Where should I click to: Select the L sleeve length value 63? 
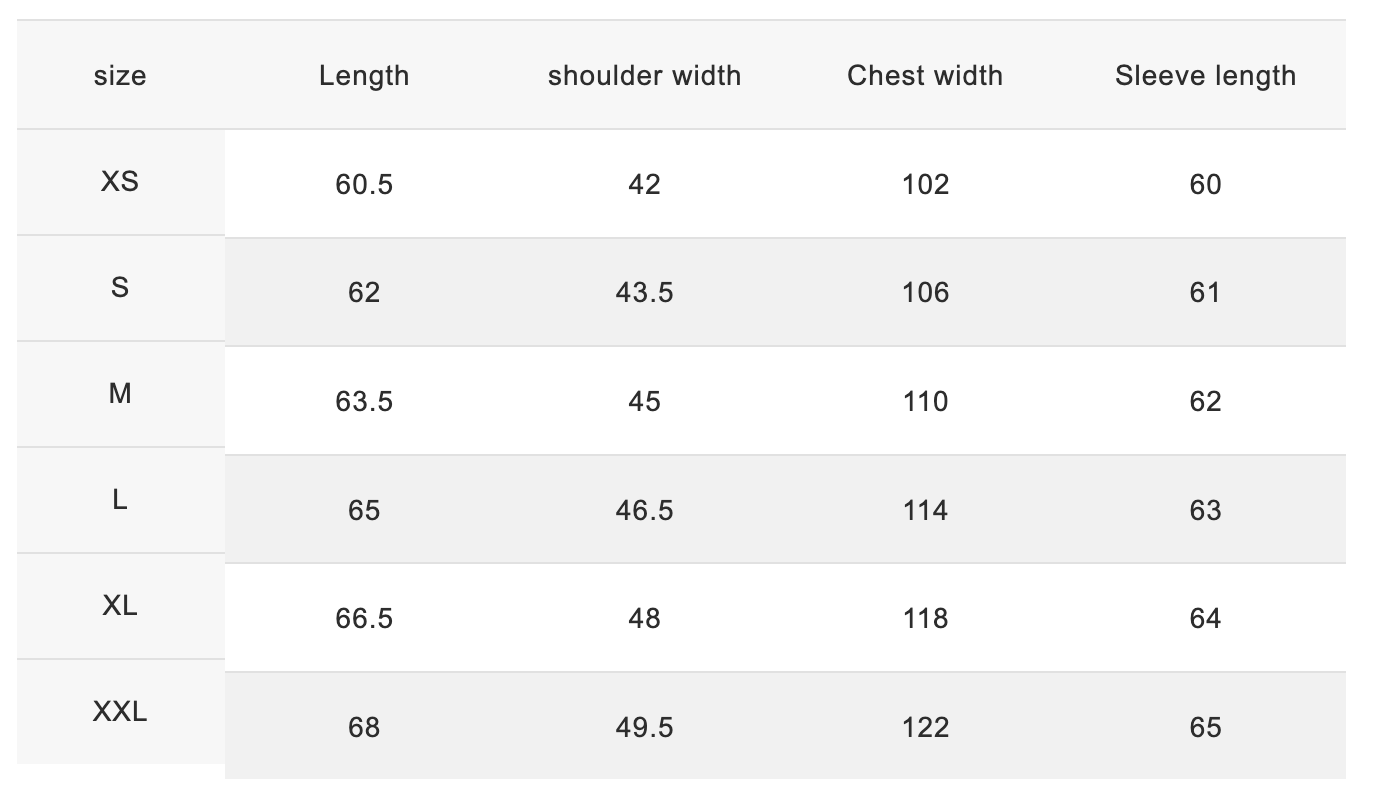click(x=1205, y=511)
